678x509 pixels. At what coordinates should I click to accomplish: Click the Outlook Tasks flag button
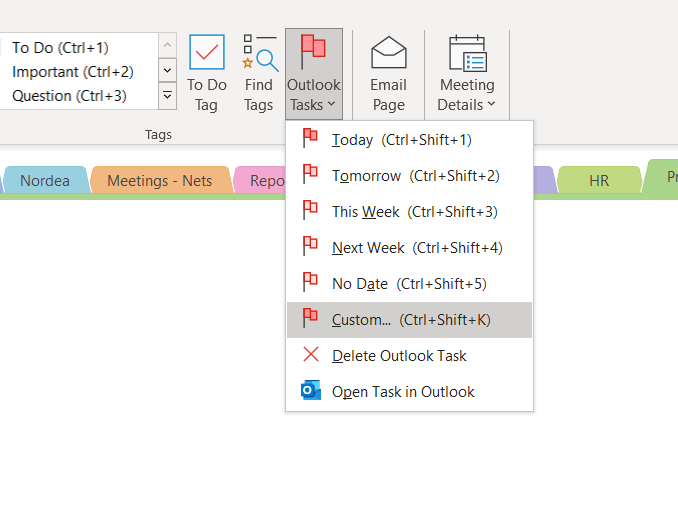[x=313, y=74]
